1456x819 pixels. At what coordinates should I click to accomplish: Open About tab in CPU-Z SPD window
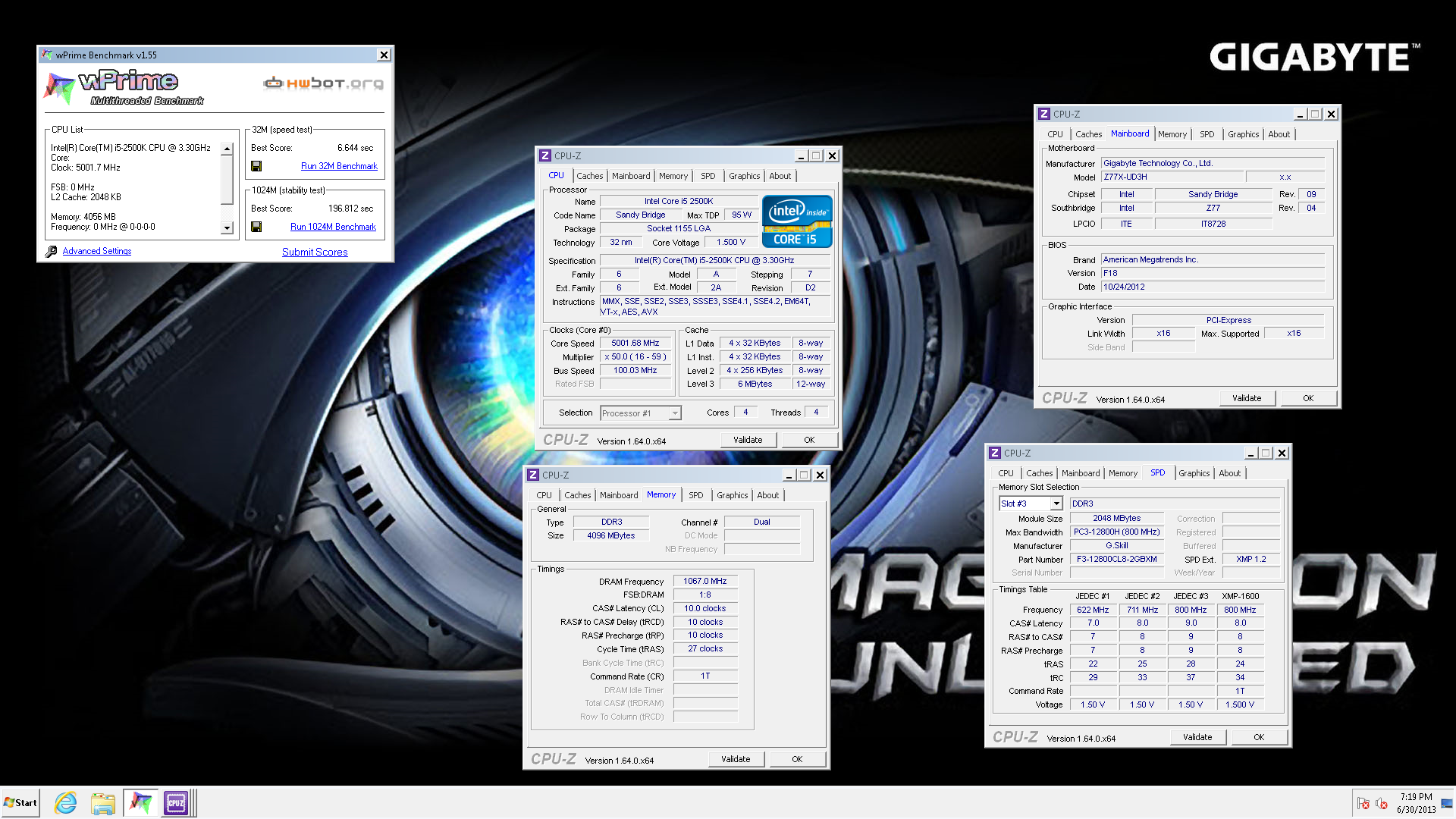click(1229, 473)
